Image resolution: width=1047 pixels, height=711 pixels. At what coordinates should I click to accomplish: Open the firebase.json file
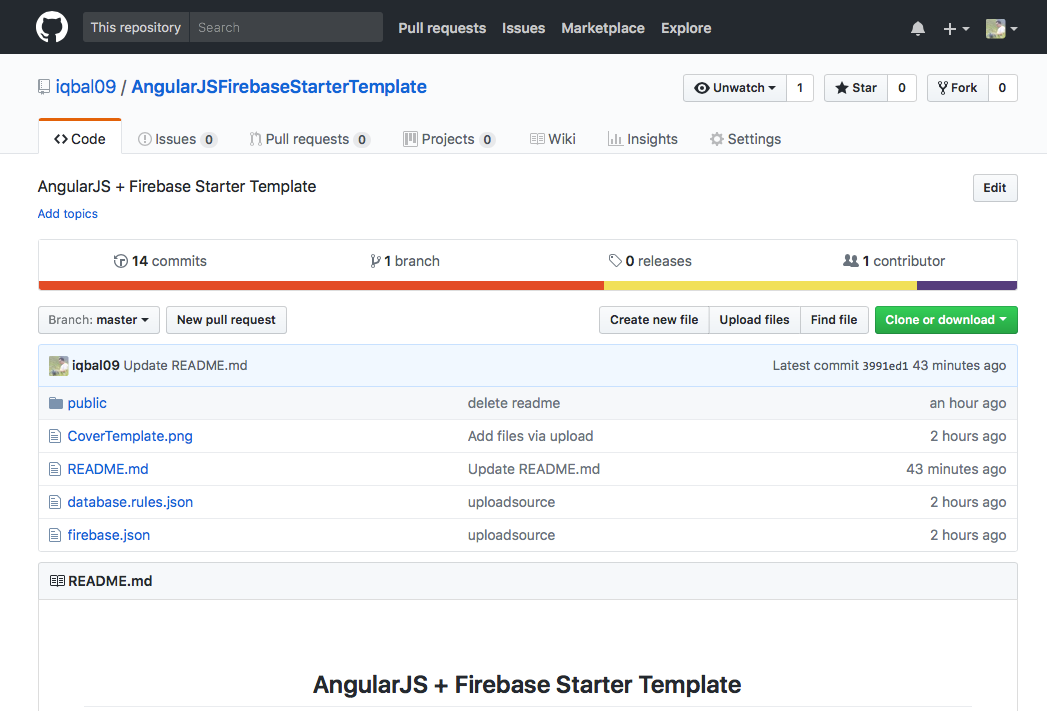[109, 535]
